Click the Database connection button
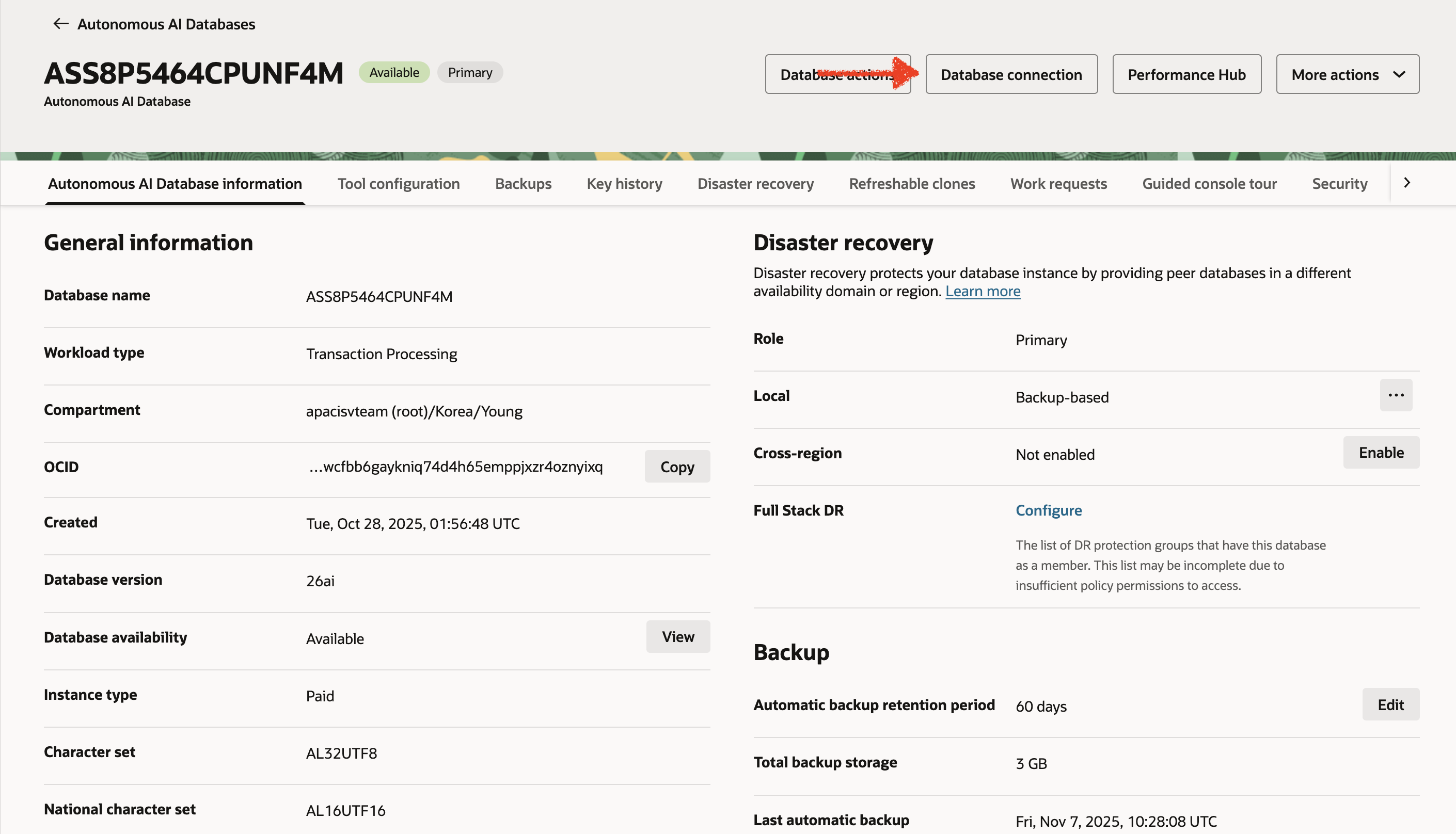 [1011, 74]
